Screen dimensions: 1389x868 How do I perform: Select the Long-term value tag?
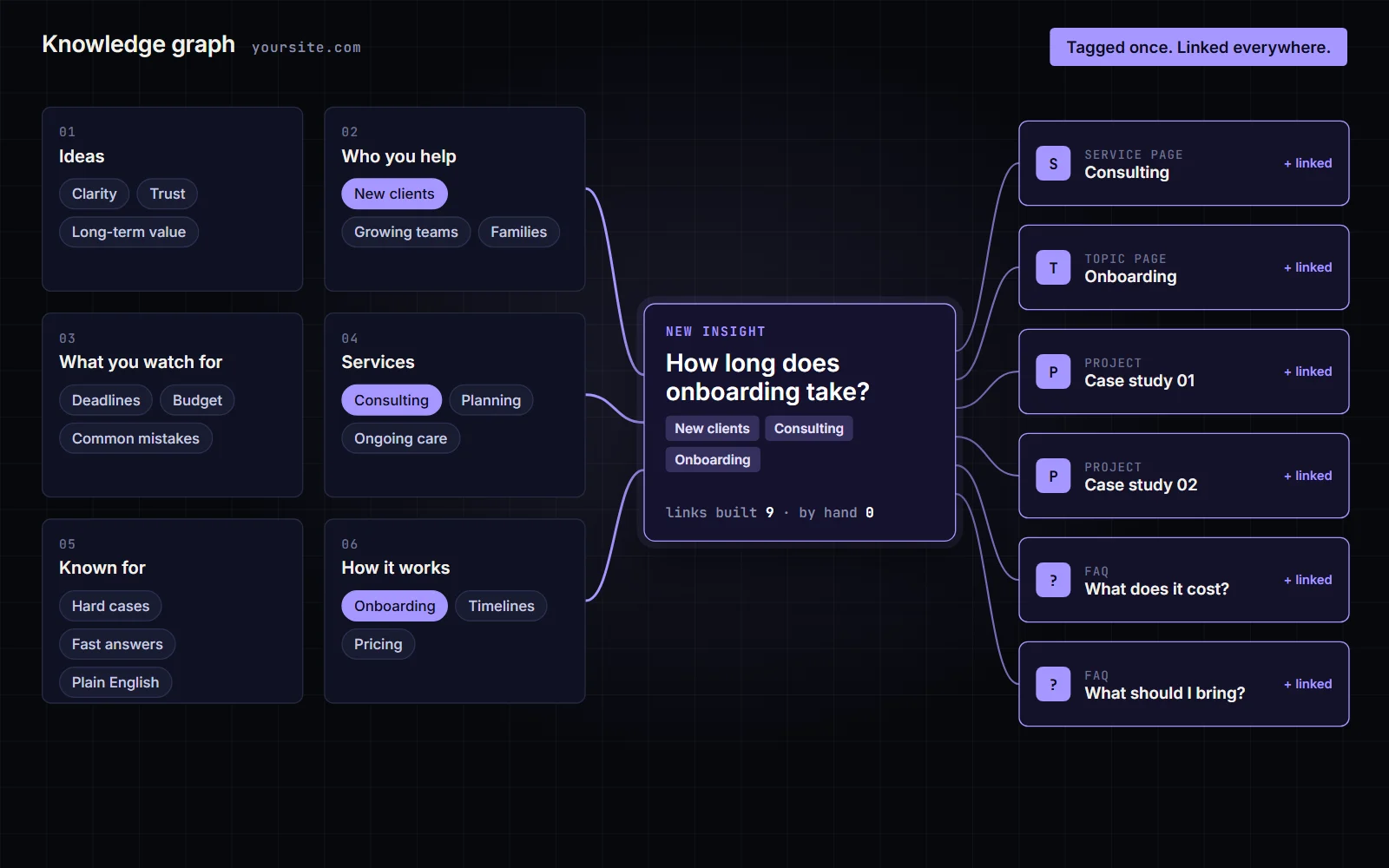[x=128, y=232]
